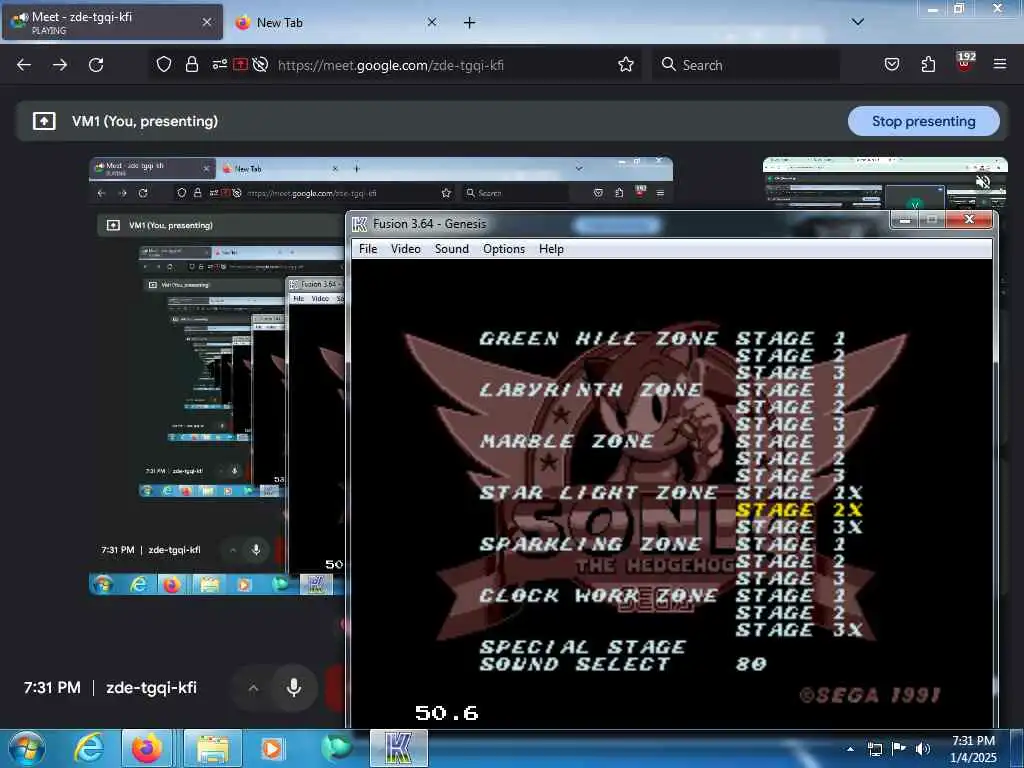Image resolution: width=1024 pixels, height=768 pixels.
Task: Expand audio settings chevron next to microphone
Action: coord(253,688)
